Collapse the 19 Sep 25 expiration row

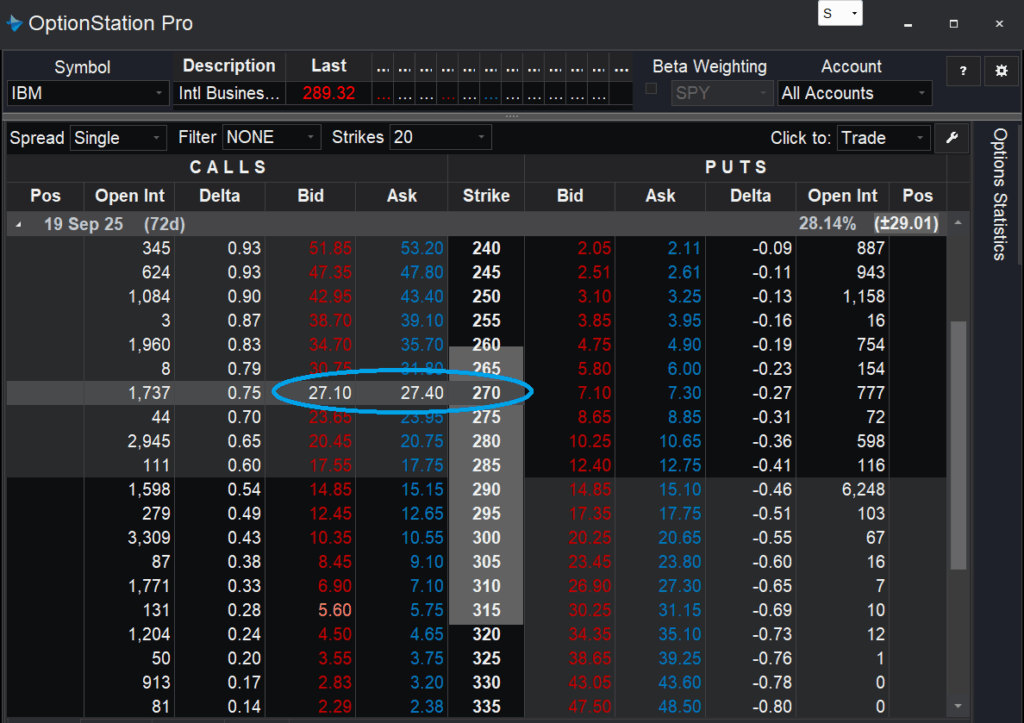click(19, 225)
